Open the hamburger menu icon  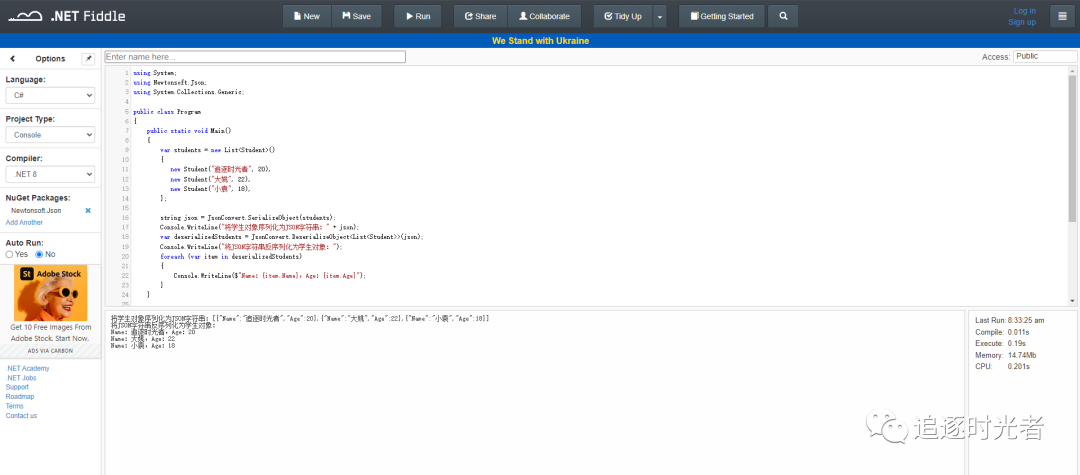[x=1063, y=16]
